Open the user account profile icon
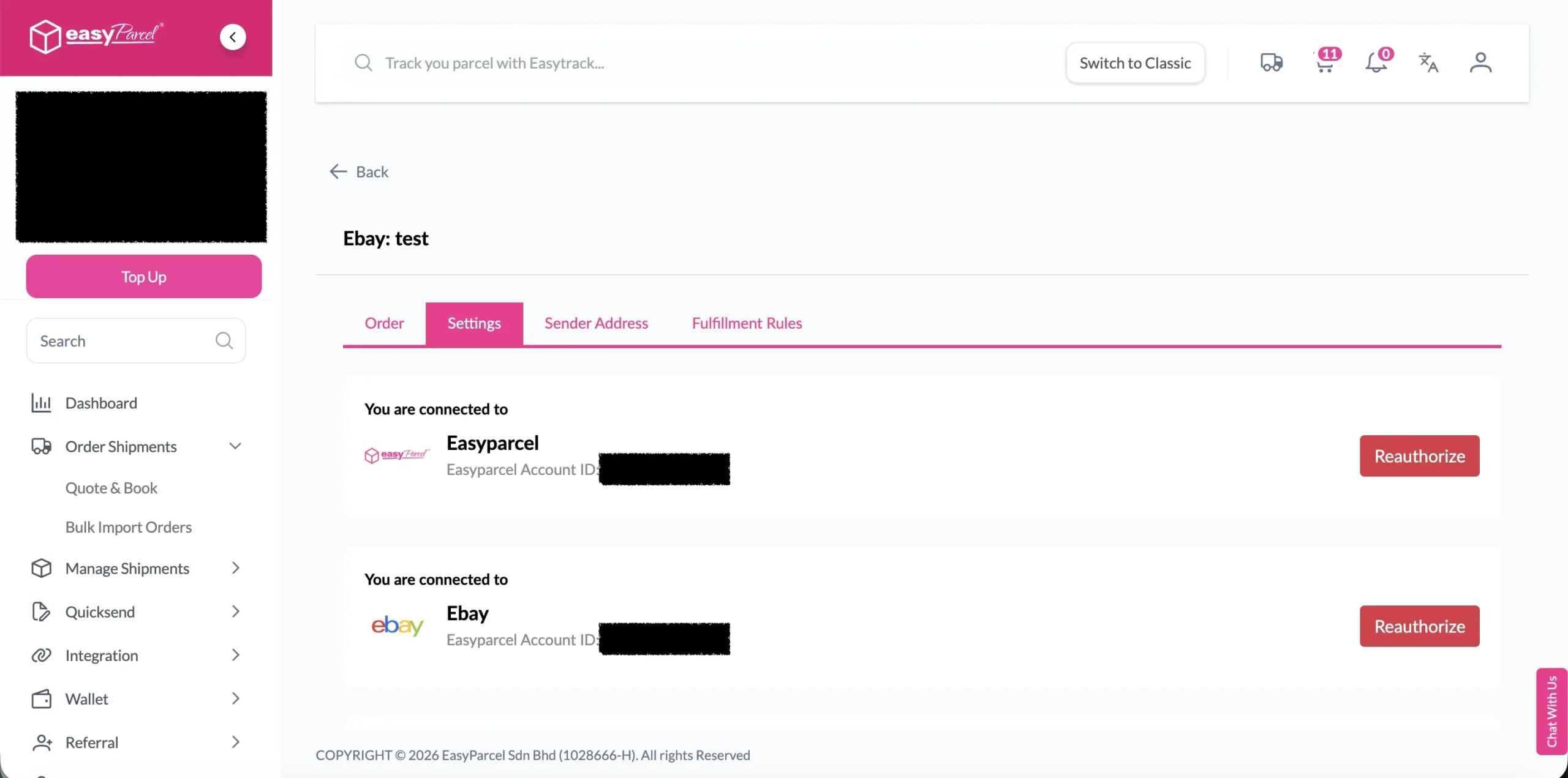The width and height of the screenshot is (1568, 778). 1480,62
